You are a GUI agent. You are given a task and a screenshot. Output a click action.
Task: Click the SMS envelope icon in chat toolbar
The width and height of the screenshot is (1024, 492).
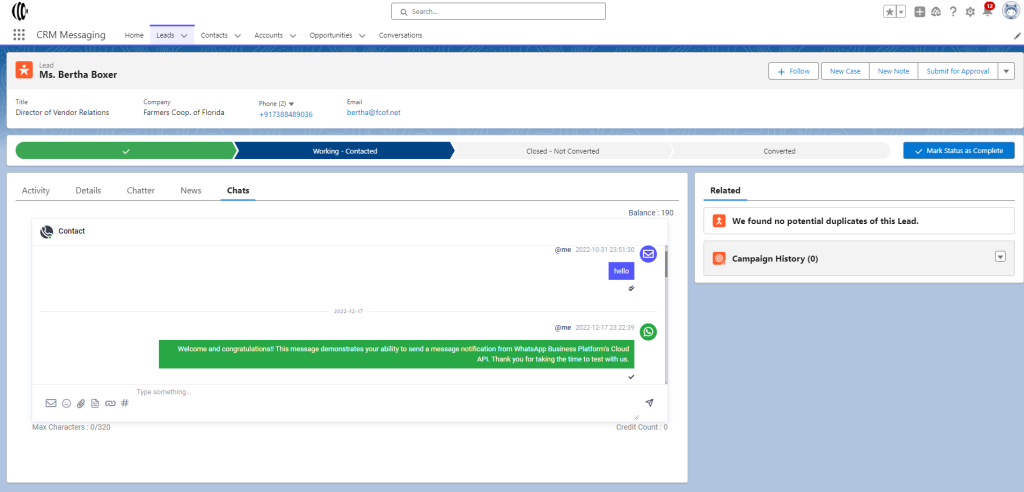coord(51,403)
